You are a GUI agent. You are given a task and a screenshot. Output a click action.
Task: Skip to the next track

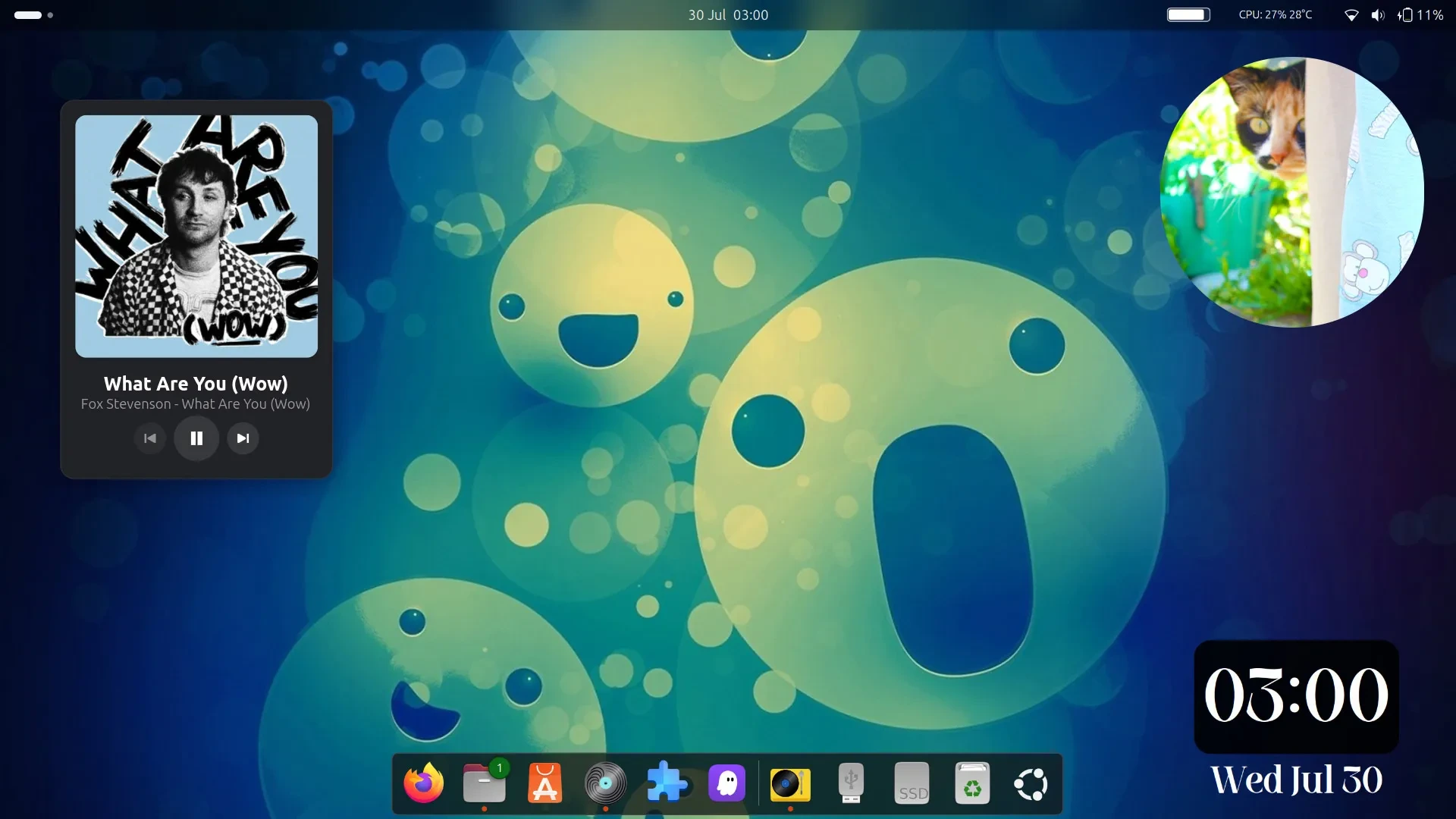243,438
